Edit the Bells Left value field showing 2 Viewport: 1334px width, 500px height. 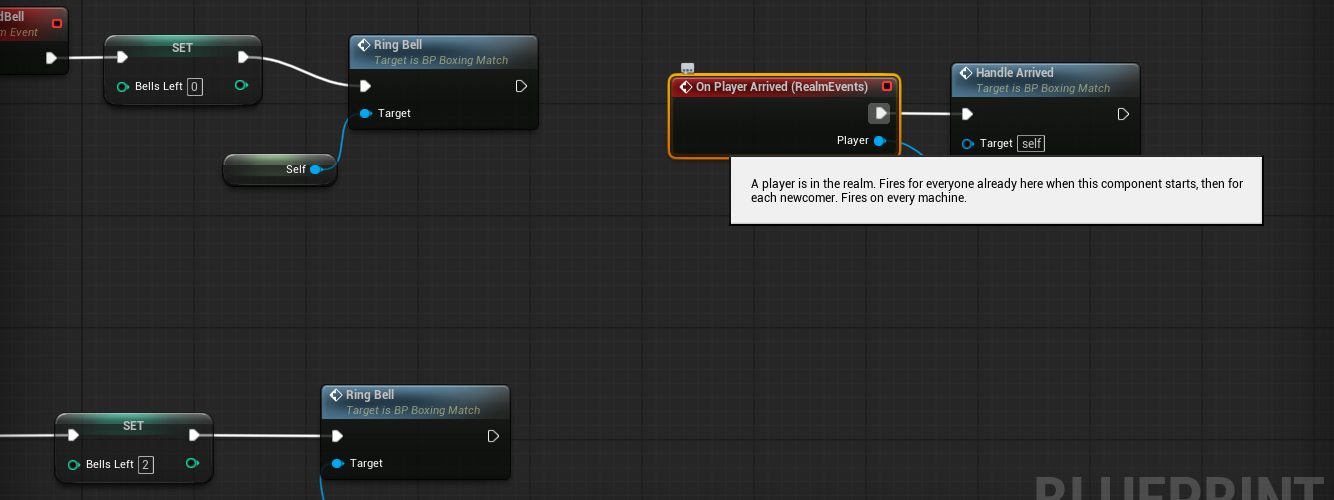(x=146, y=465)
